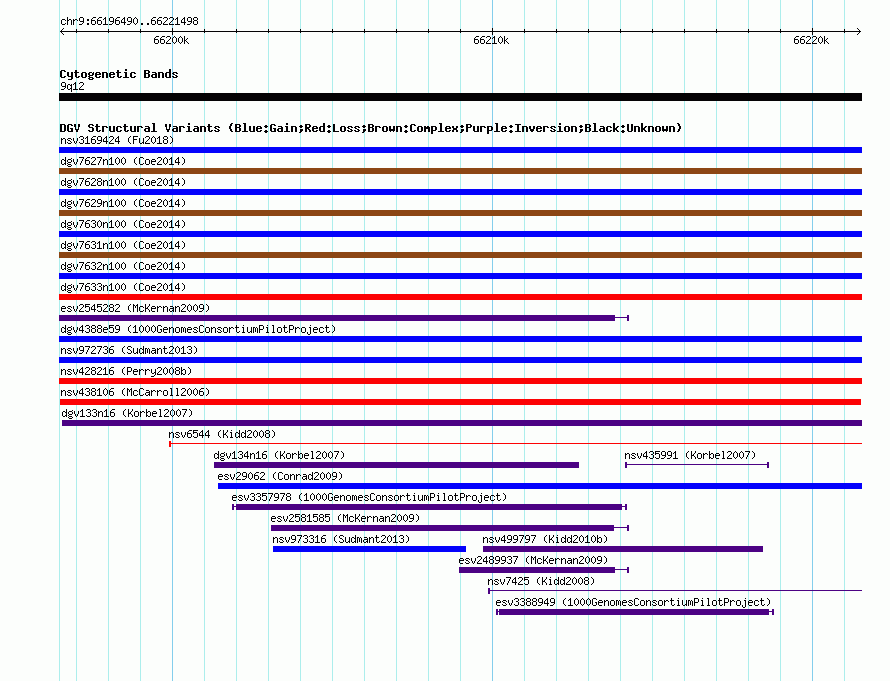Open the esv3388949 (1000GenomesConsortiumPilotProject) label
This screenshot has height=681, width=890.
point(633,602)
